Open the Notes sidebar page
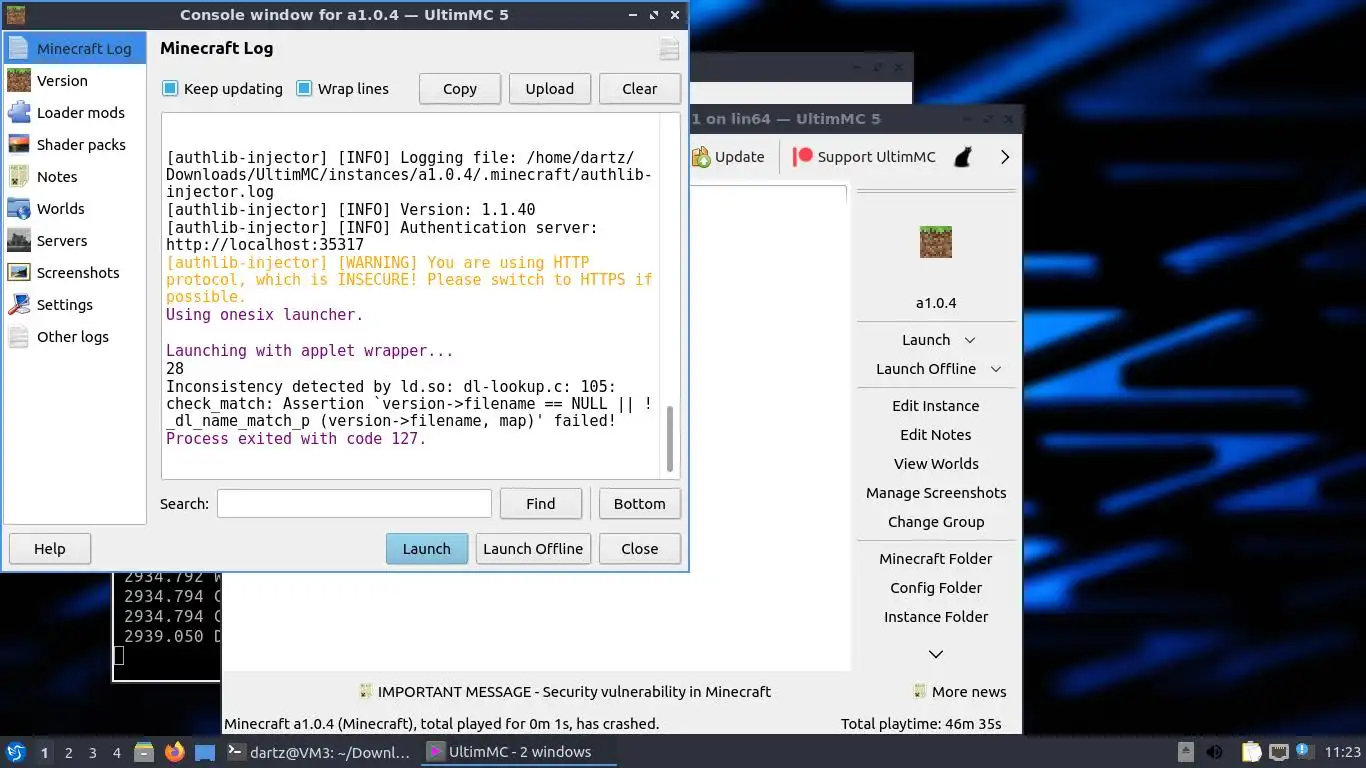 click(x=75, y=176)
